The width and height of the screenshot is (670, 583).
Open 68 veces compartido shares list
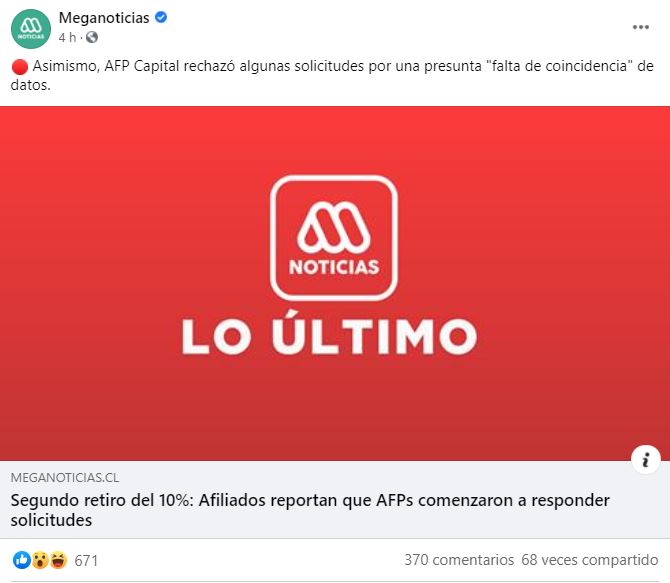[x=590, y=559]
